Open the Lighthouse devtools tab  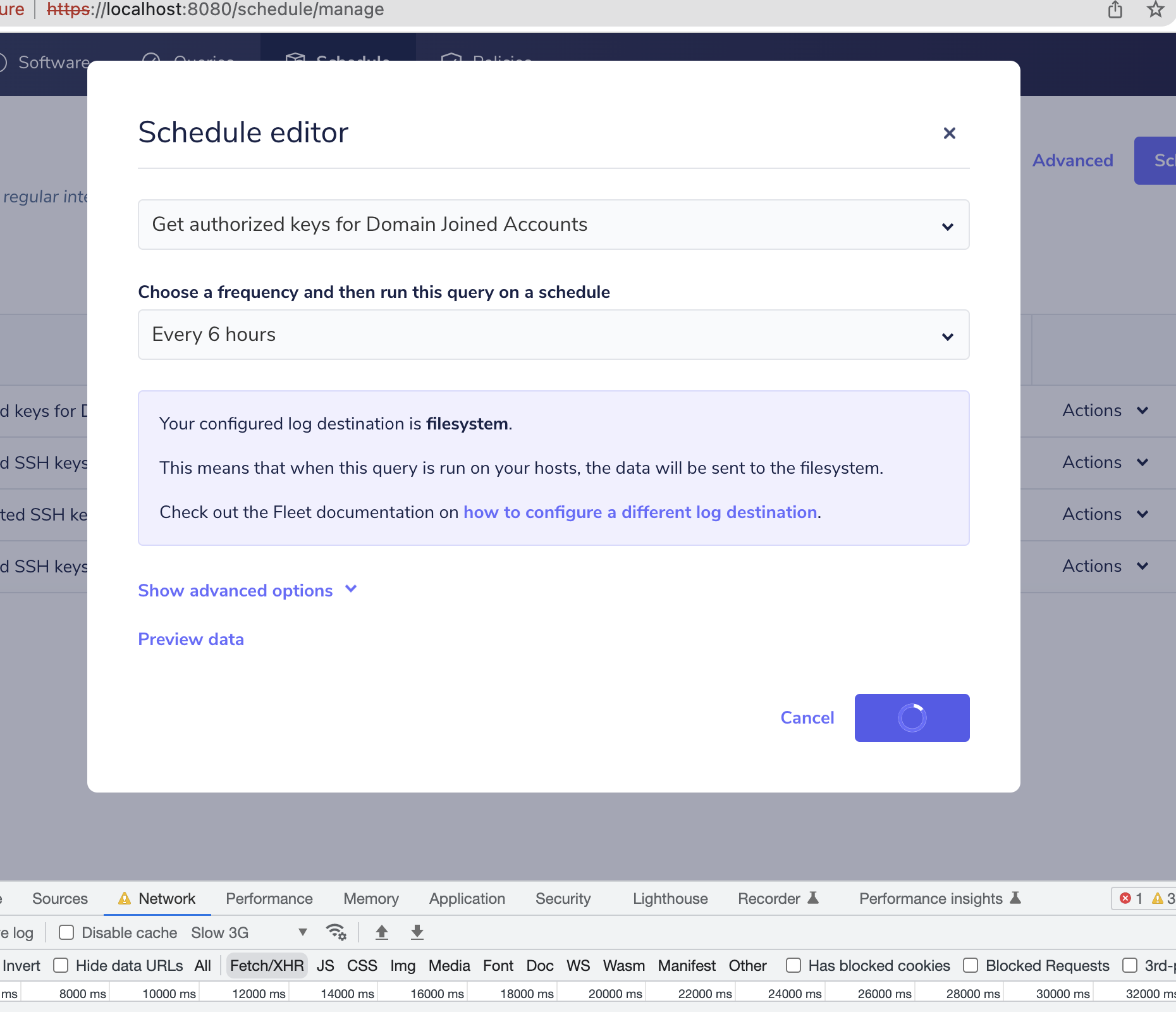[670, 899]
